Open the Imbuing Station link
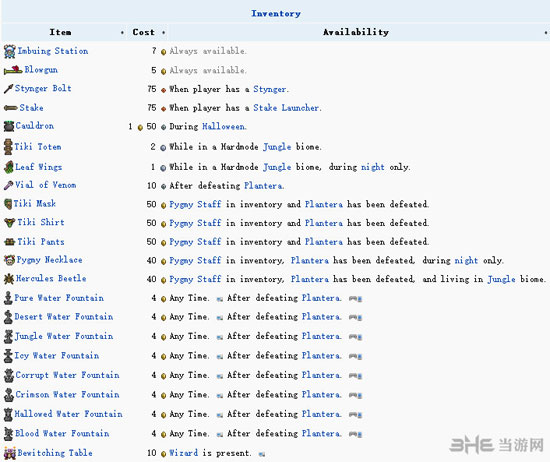 pyautogui.click(x=53, y=51)
